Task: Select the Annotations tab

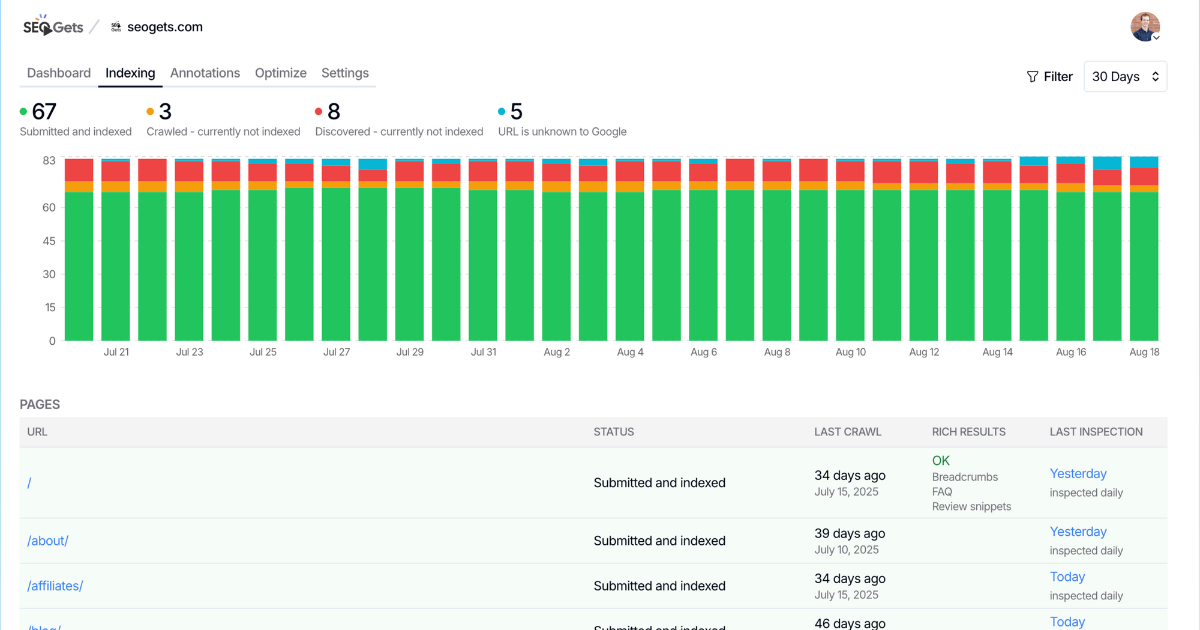Action: point(204,73)
